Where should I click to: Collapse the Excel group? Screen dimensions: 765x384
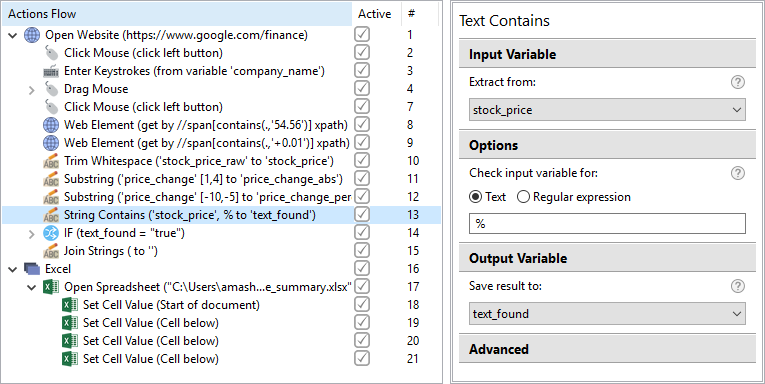(x=13, y=269)
